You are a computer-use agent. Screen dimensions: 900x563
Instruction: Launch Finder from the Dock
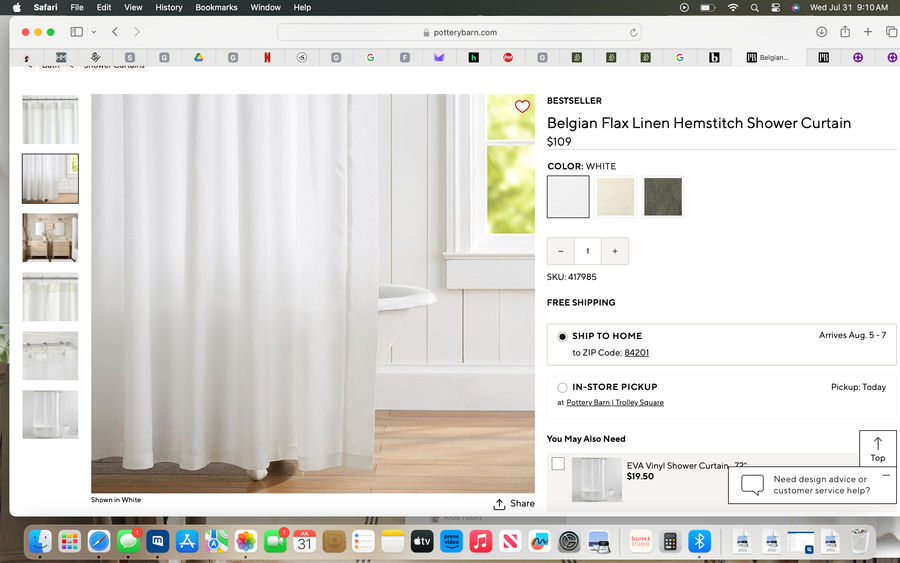(40, 541)
